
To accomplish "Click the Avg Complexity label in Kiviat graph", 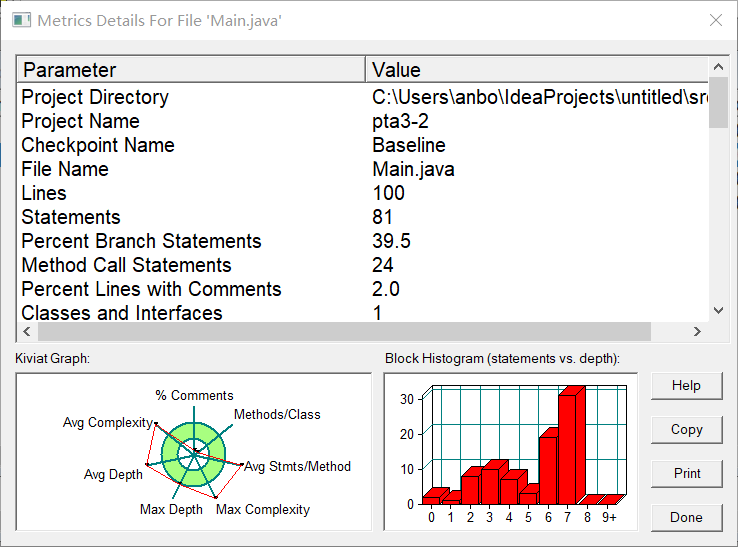I will tap(108, 423).
